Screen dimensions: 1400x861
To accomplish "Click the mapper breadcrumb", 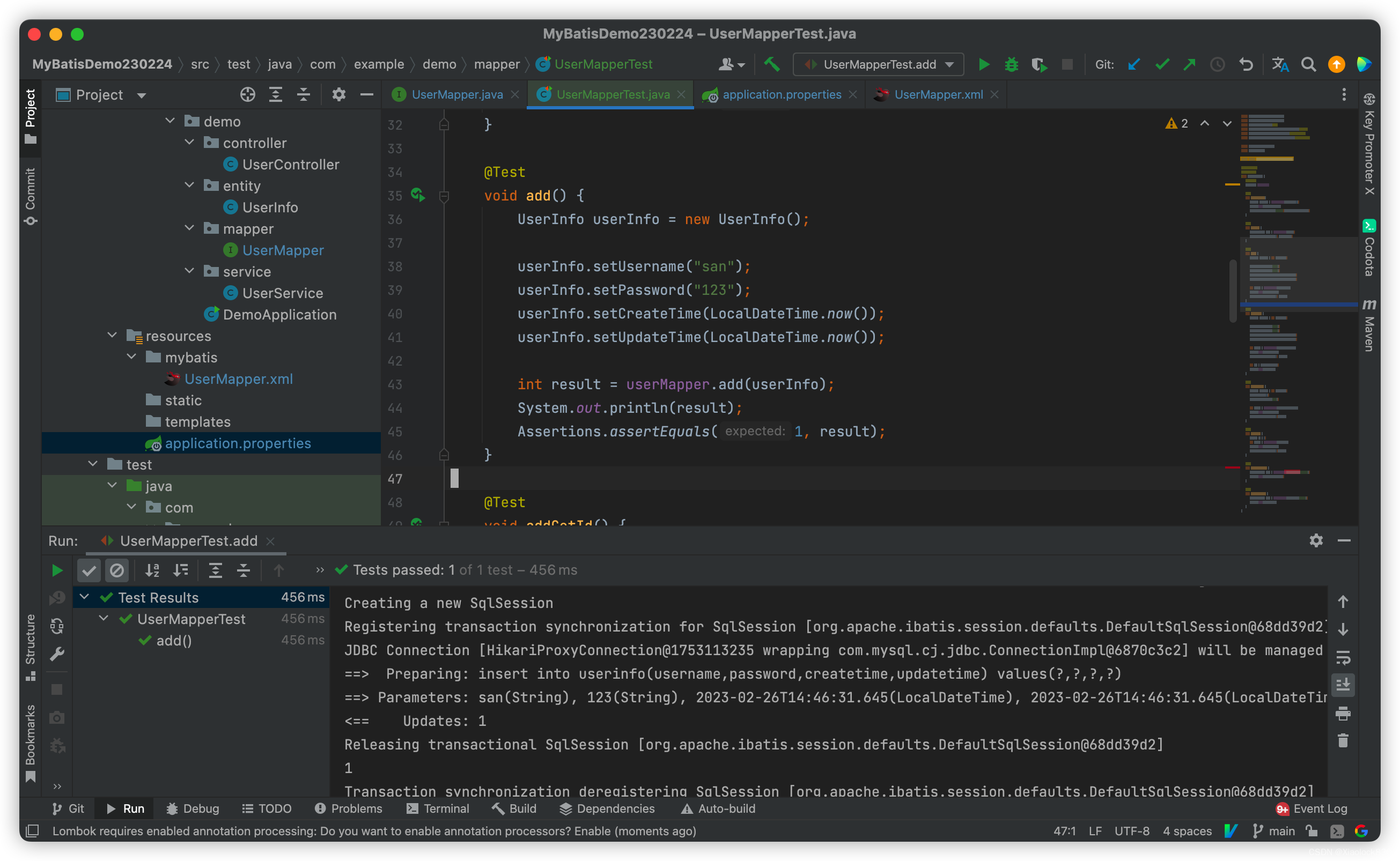I will [x=497, y=64].
